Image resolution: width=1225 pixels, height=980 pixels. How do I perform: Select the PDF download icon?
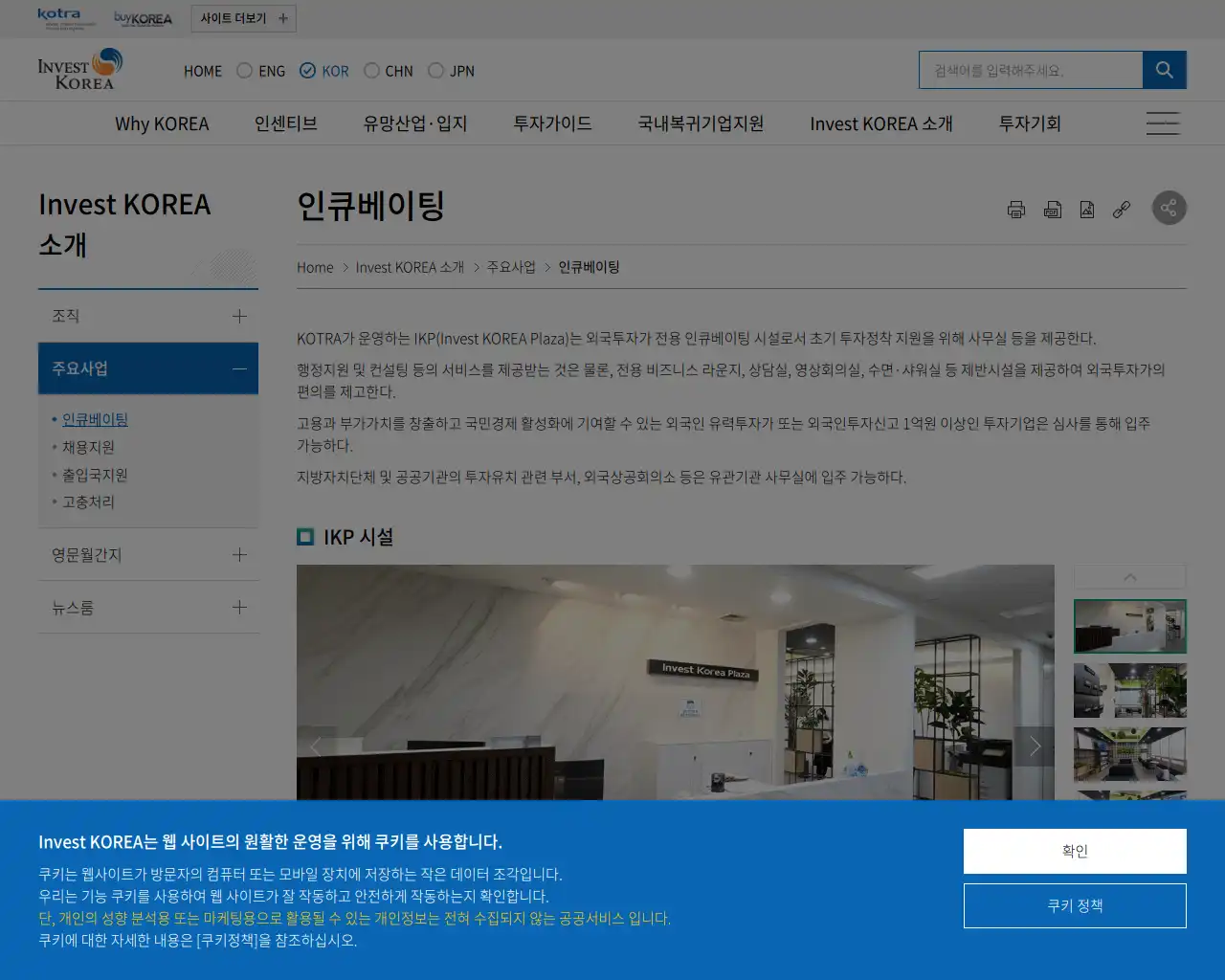point(1053,208)
